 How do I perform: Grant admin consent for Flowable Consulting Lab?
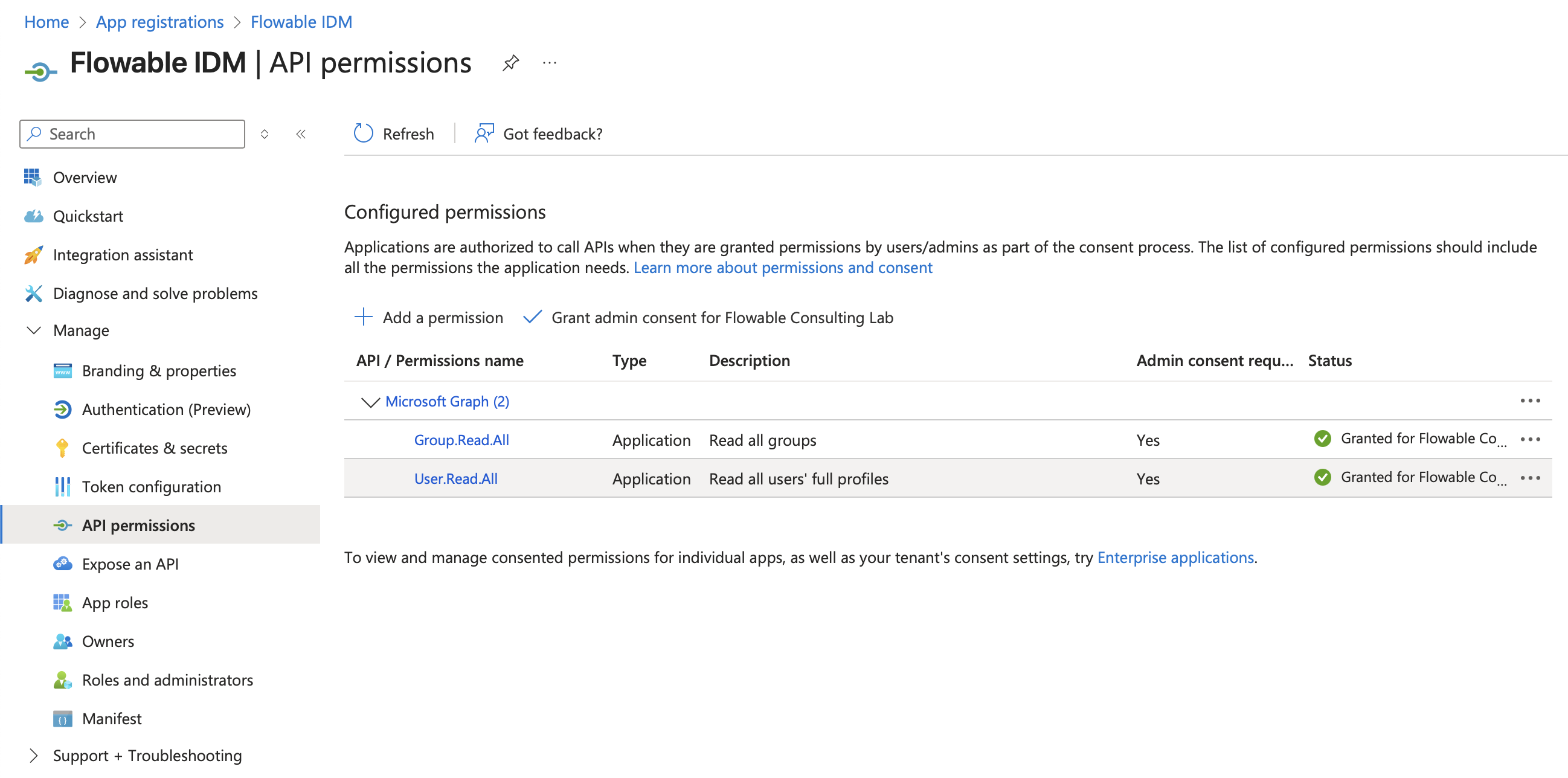coord(708,317)
